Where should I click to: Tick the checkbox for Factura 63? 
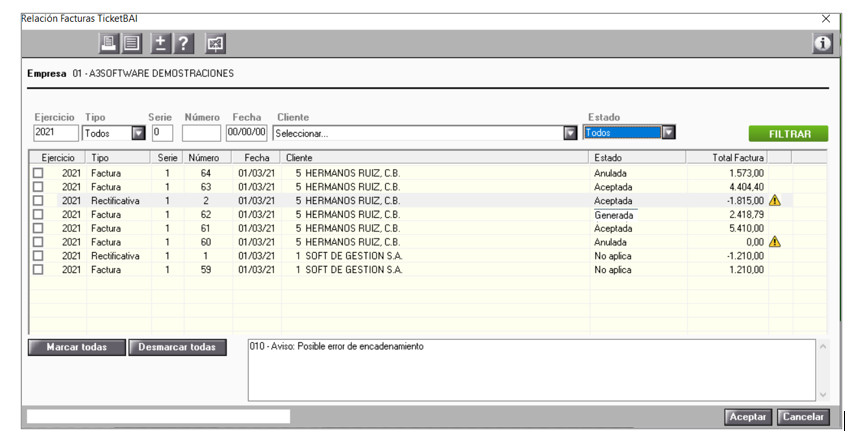point(38,187)
